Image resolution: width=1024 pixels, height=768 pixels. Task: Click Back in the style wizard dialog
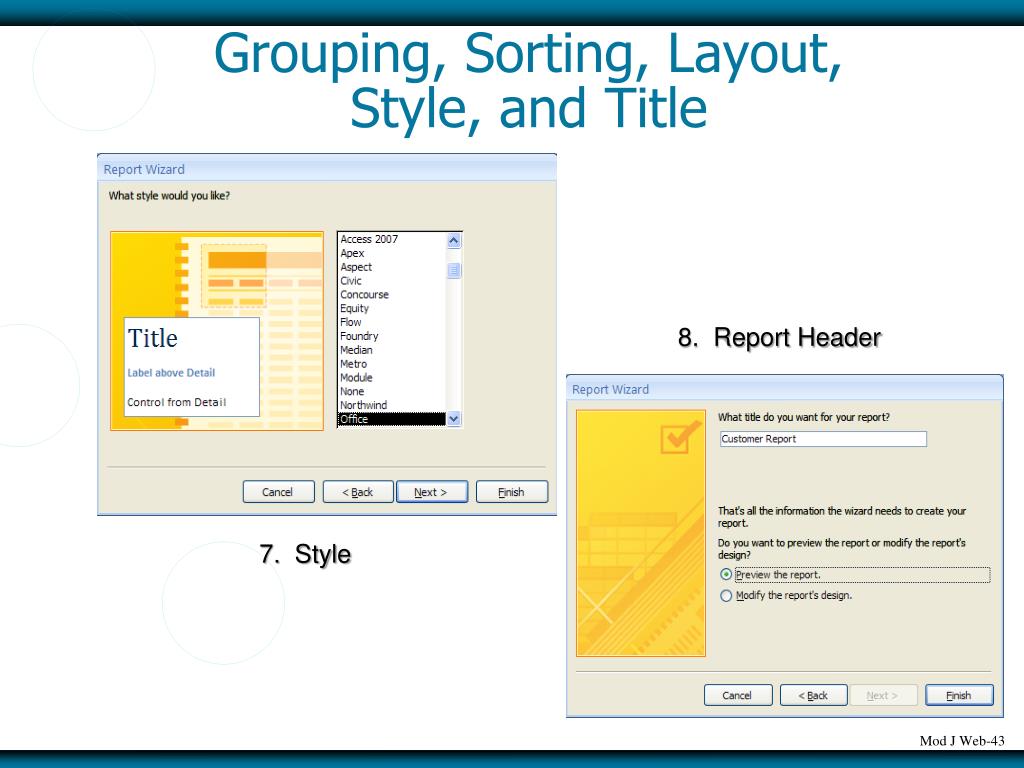[358, 492]
